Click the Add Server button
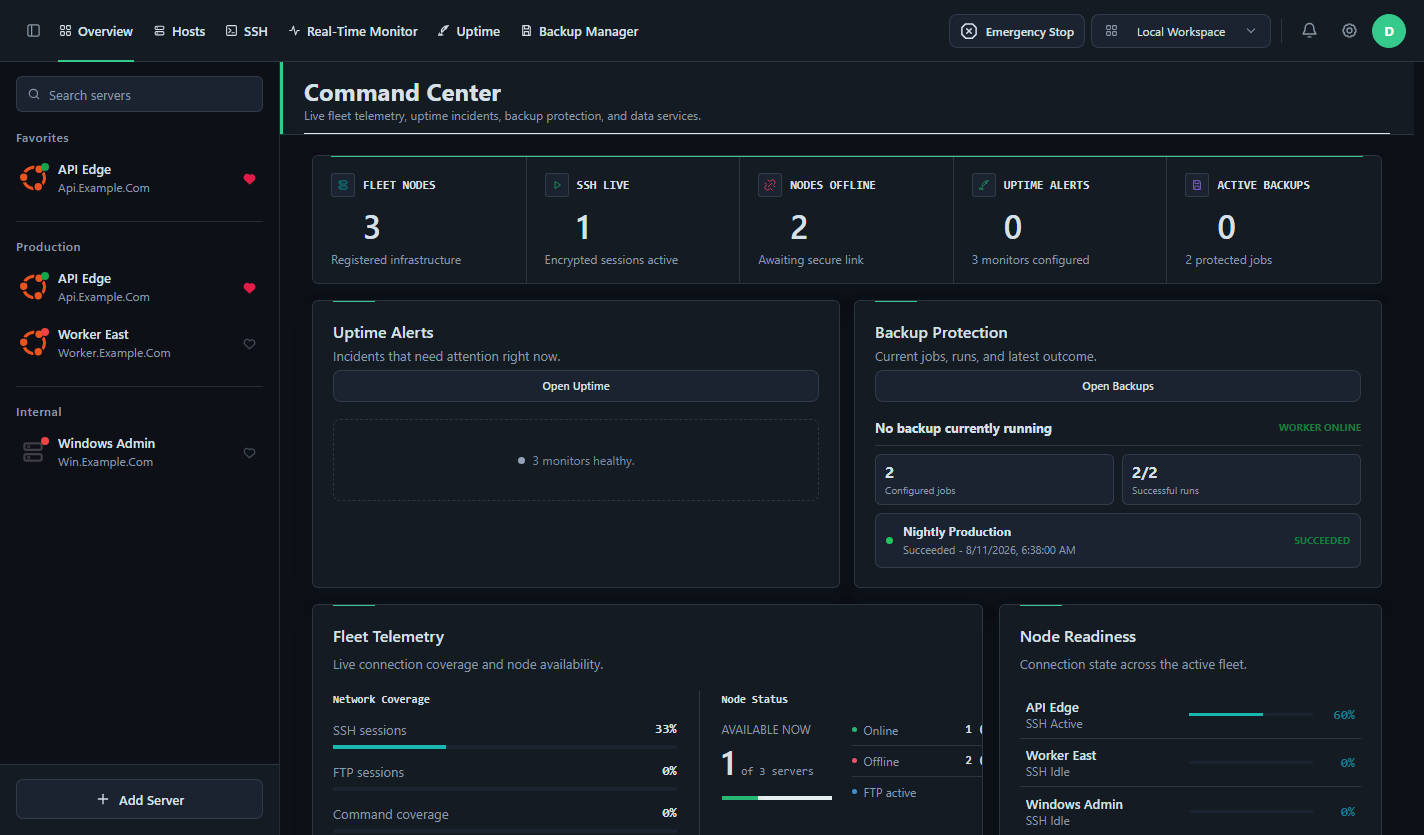This screenshot has height=835, width=1424. click(139, 799)
